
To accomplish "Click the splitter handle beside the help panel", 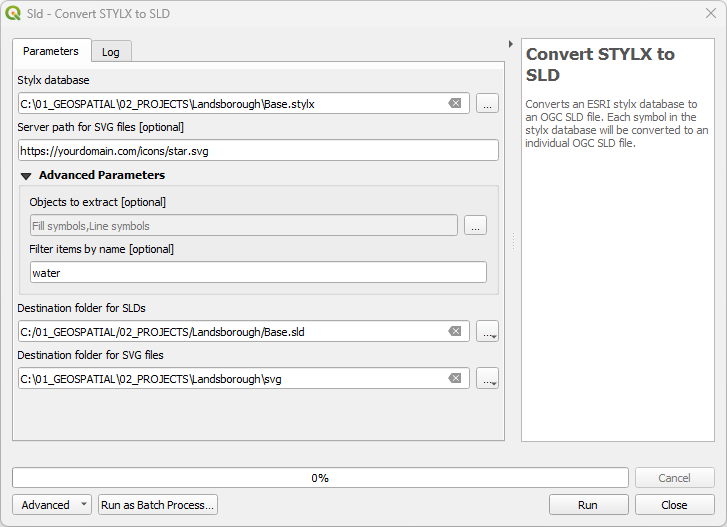I will (x=513, y=241).
